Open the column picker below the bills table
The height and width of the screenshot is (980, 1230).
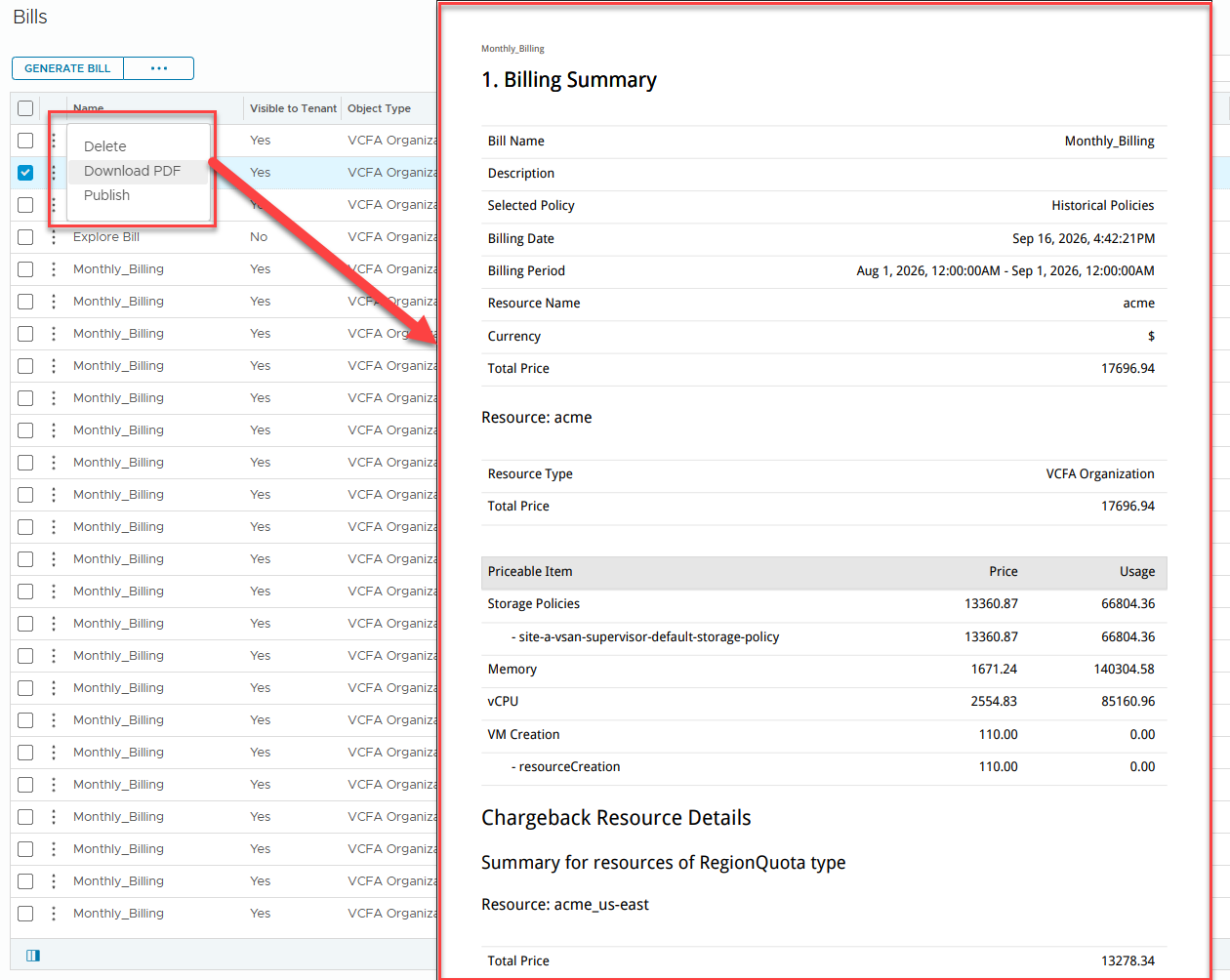coord(33,956)
